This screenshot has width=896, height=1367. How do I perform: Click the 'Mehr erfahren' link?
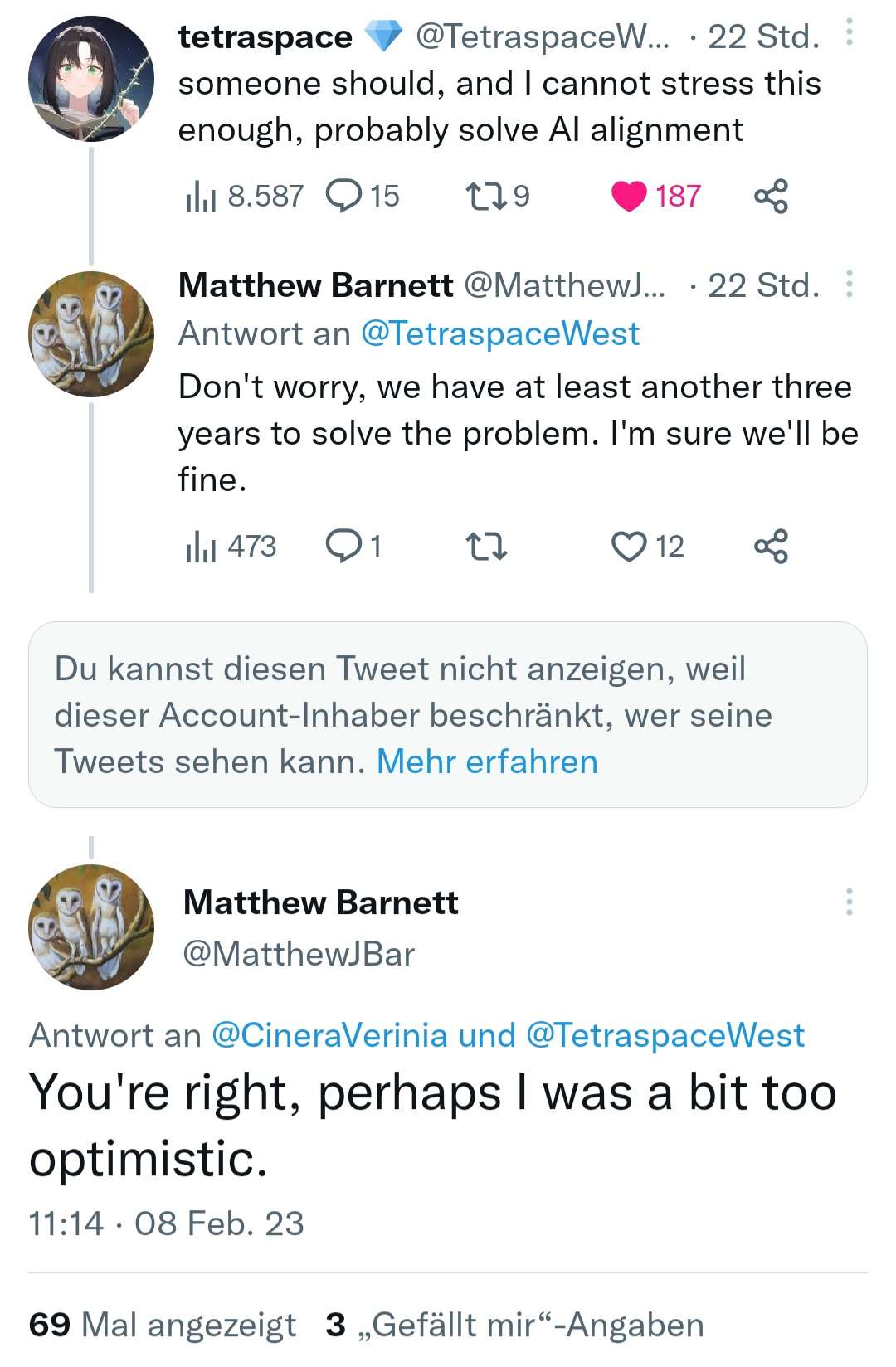487,761
